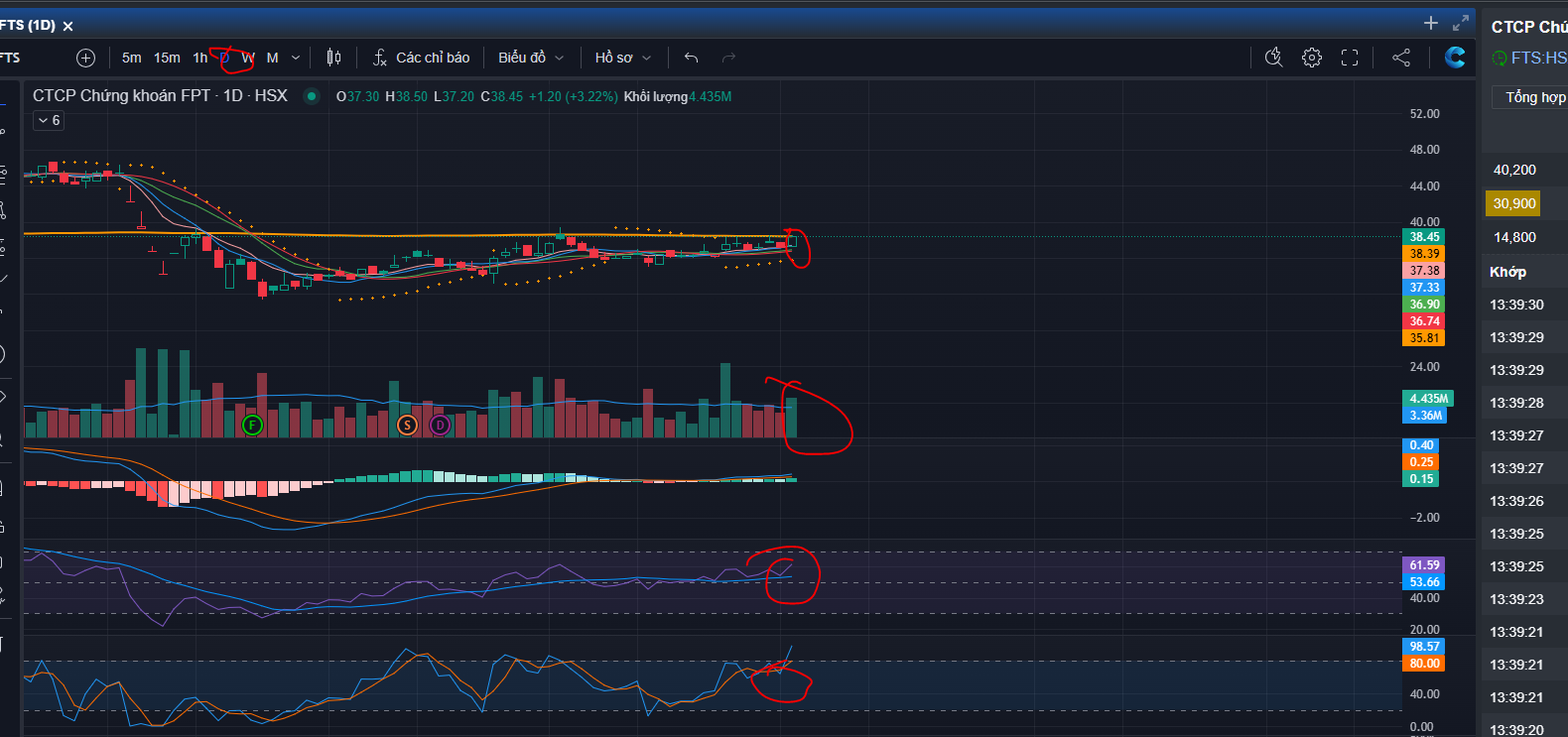Click the green F event marker

click(x=252, y=426)
